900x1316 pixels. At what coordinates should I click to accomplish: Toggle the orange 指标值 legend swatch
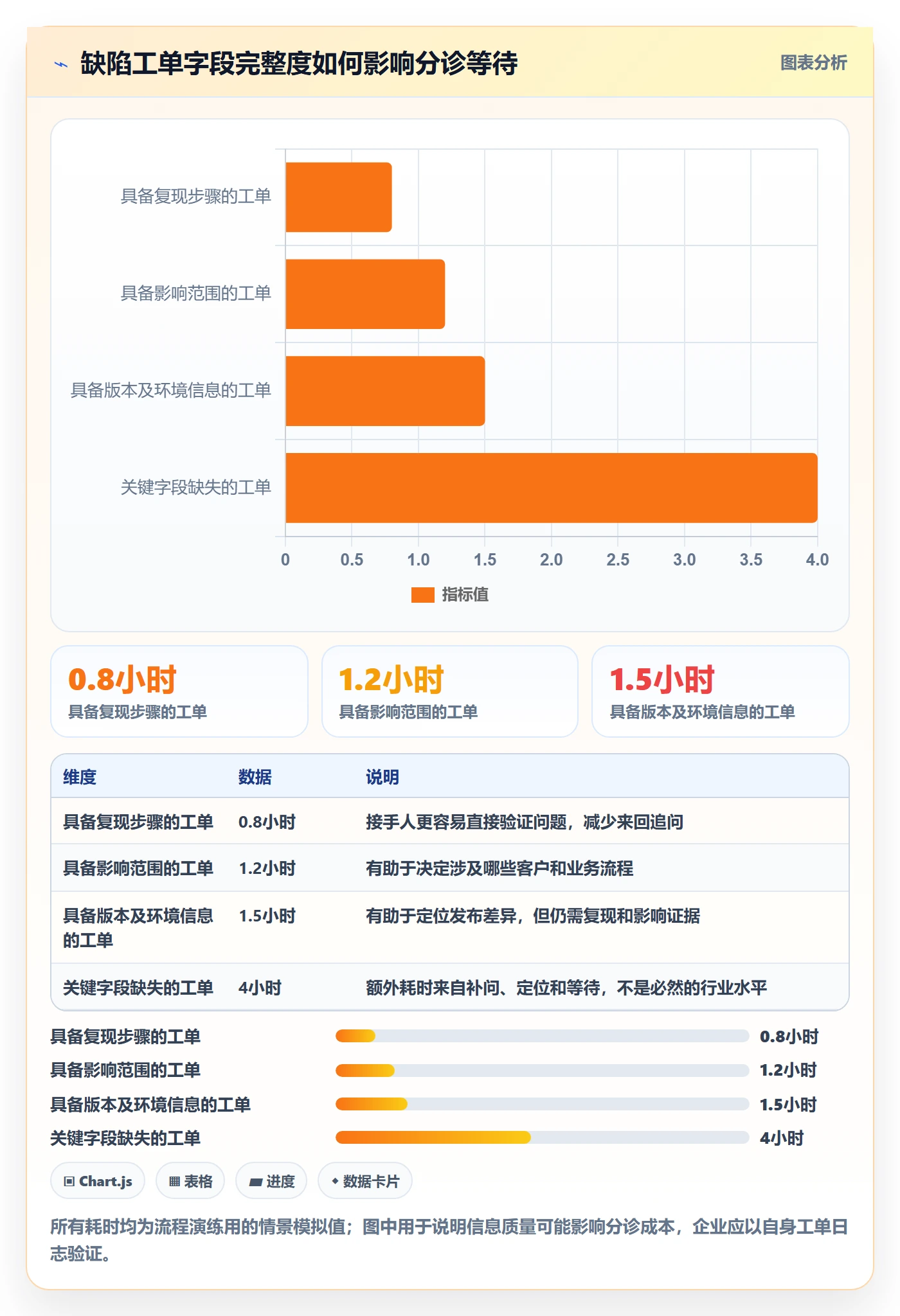coord(423,595)
